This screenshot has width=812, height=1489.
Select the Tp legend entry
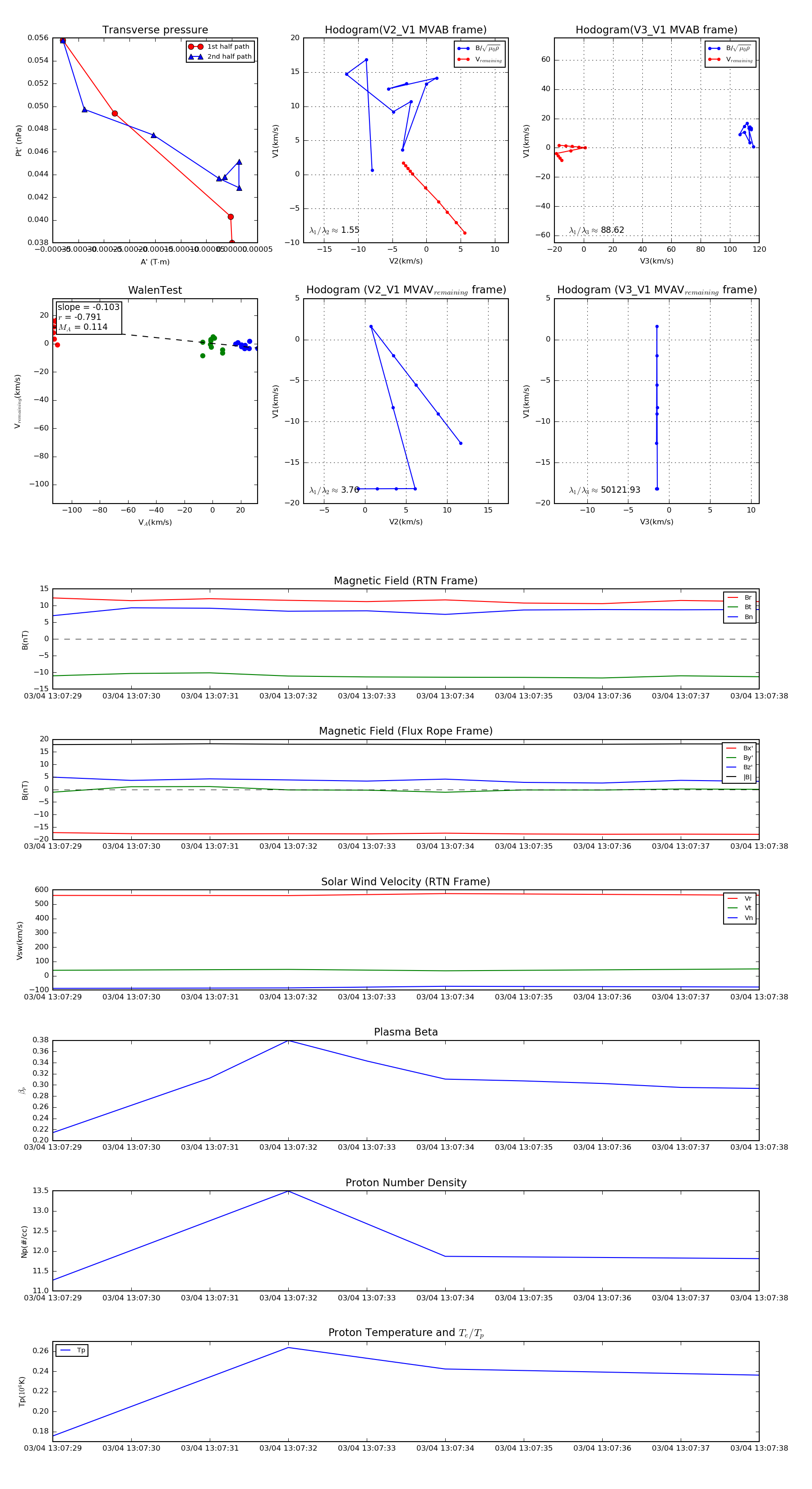[x=72, y=1350]
